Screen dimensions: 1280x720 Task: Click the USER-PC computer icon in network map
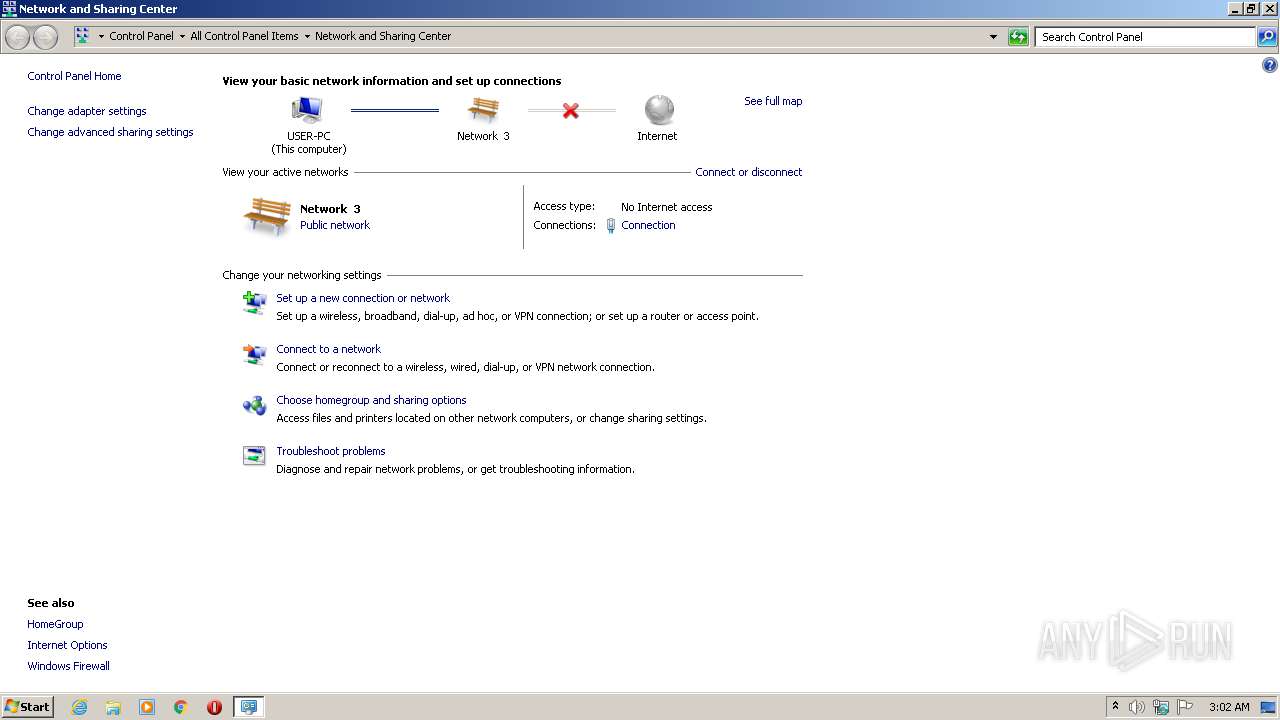tap(307, 110)
